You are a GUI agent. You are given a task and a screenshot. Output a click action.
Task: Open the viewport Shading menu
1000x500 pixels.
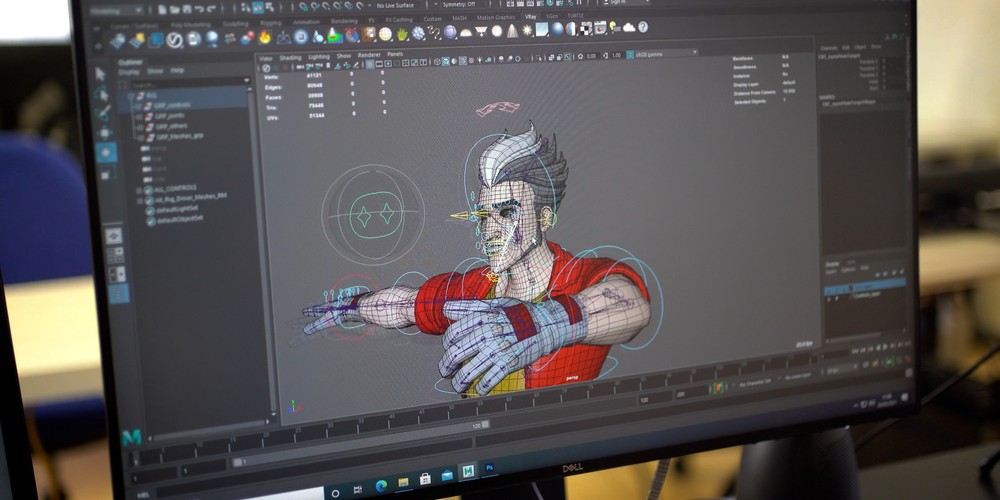pos(290,57)
